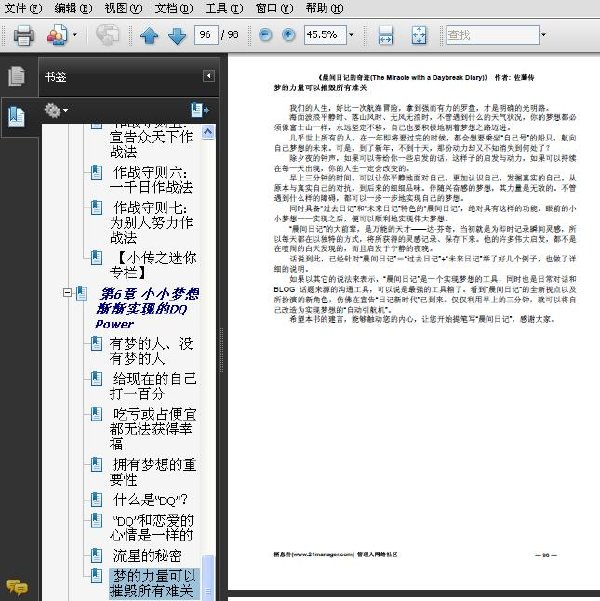Show the Pages thumbnails panel icon
Screen dimensions: 600x601
(x=16, y=76)
